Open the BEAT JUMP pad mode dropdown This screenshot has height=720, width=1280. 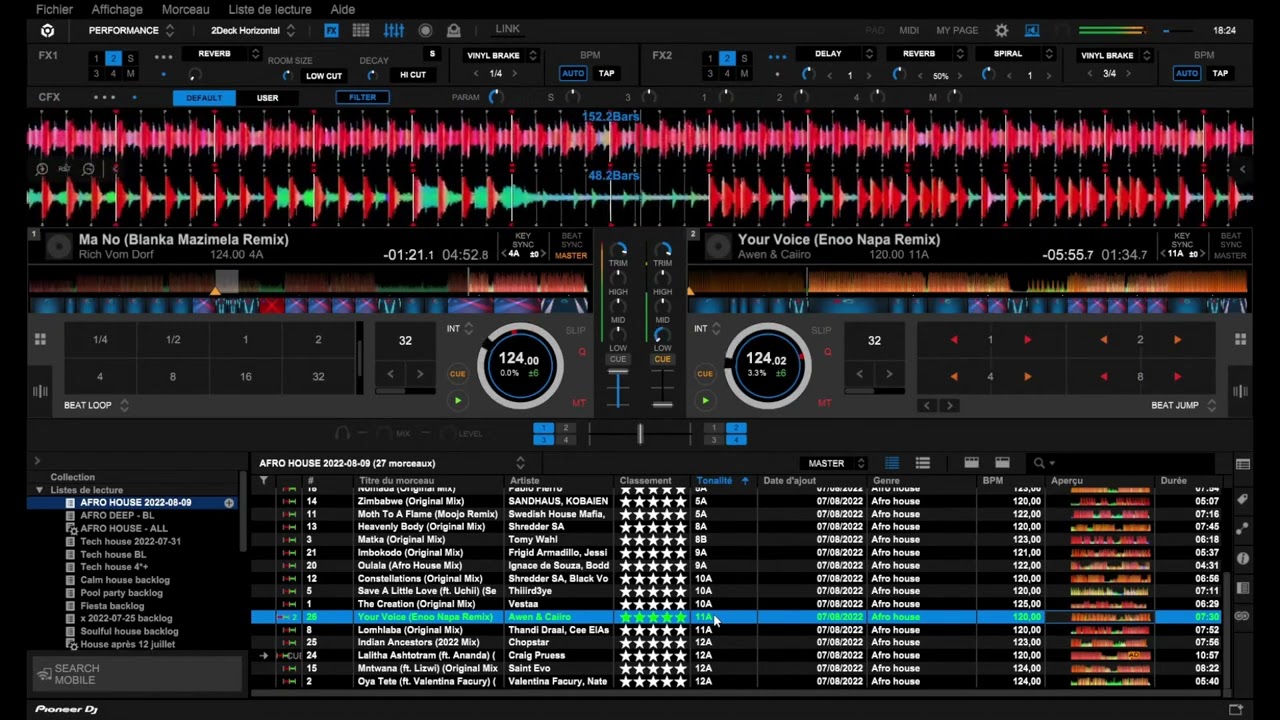click(x=1183, y=405)
